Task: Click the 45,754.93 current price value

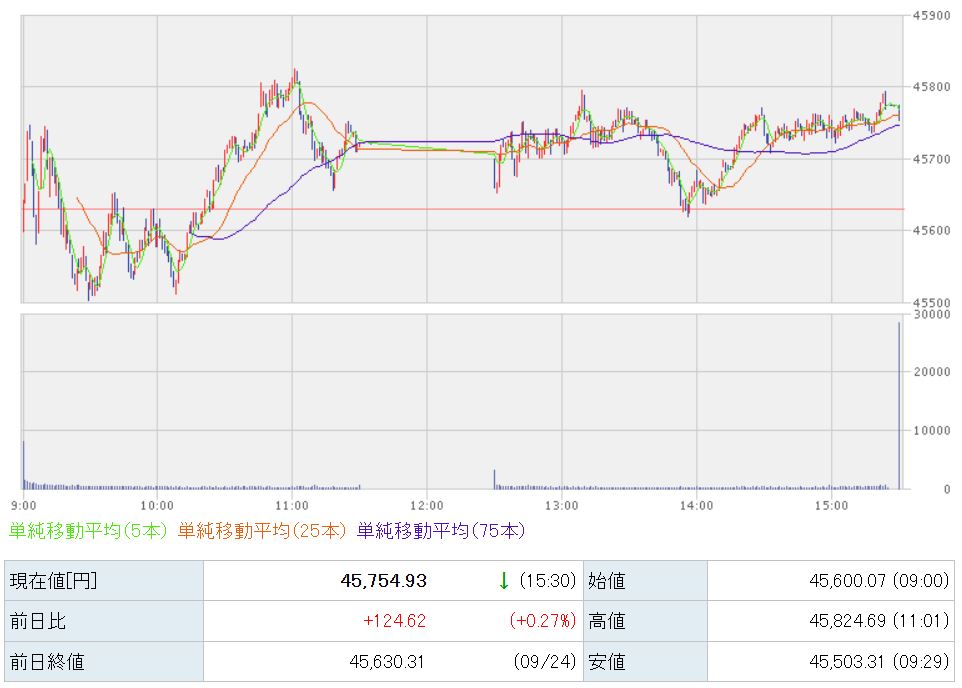Action: [383, 581]
